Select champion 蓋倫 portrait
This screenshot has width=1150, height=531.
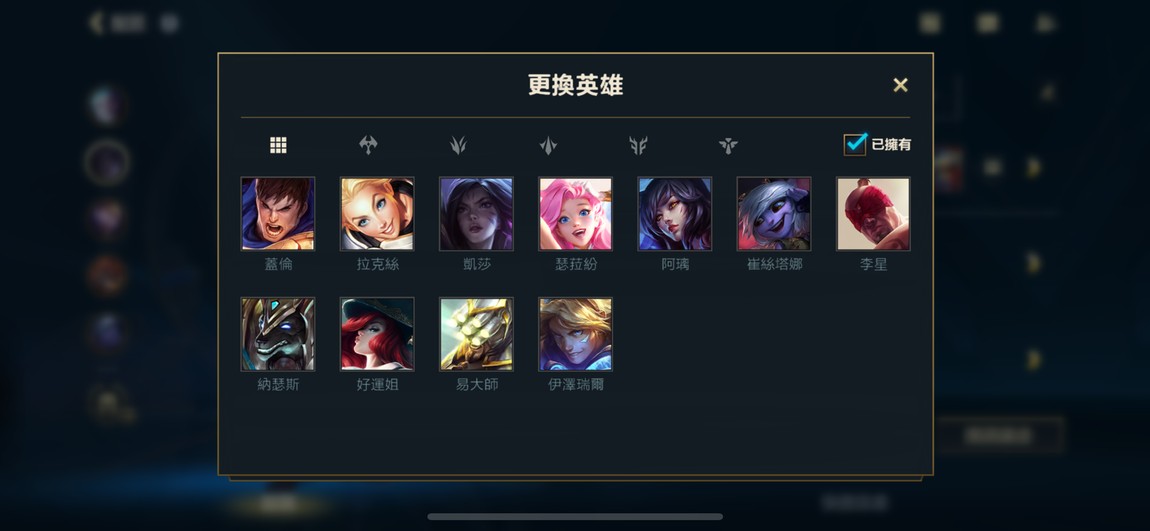(x=278, y=213)
